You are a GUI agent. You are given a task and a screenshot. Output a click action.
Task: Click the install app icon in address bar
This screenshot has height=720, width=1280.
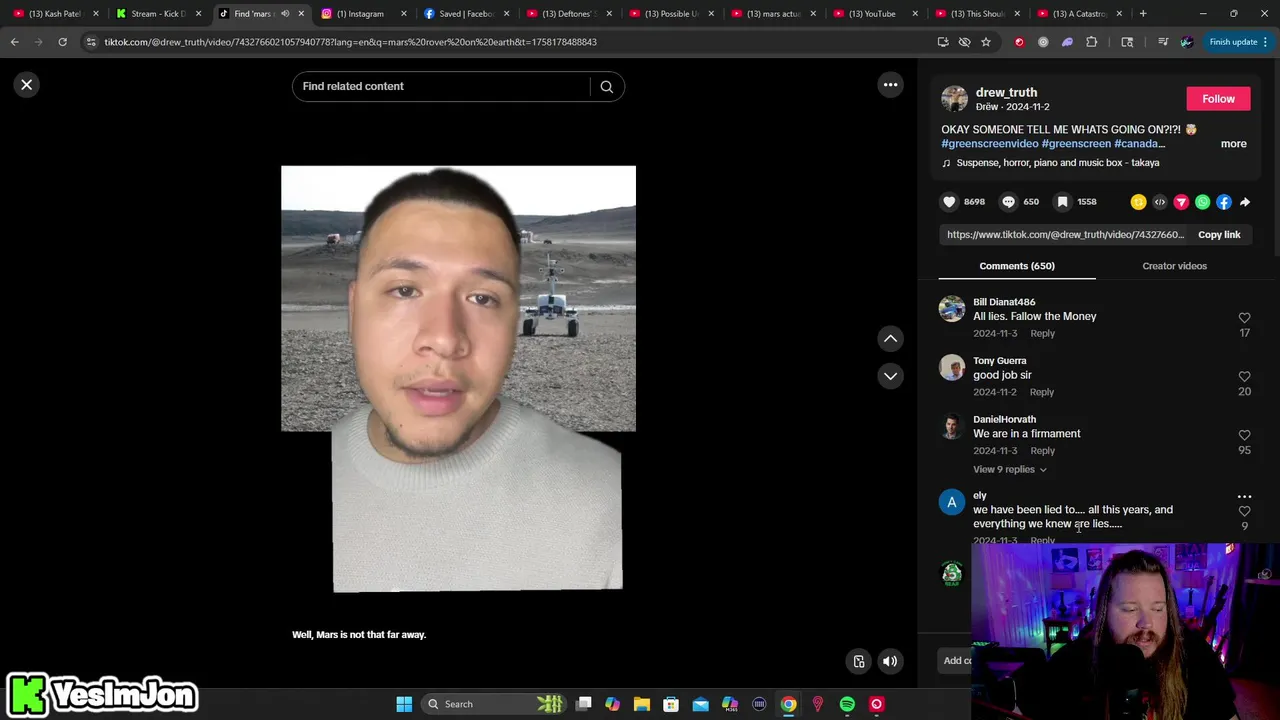pos(943,42)
